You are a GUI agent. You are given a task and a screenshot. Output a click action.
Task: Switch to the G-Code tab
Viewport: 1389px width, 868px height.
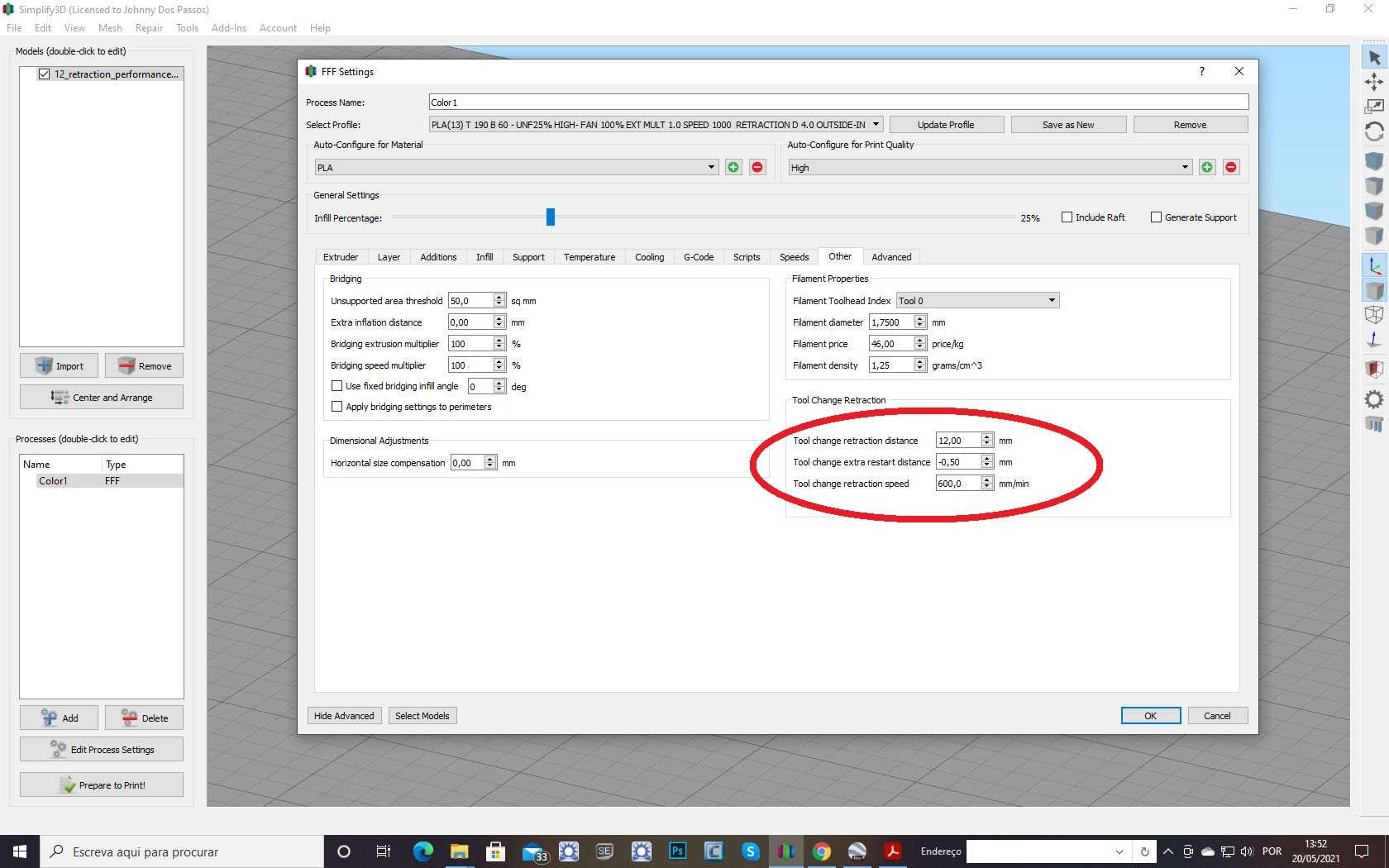click(x=699, y=257)
